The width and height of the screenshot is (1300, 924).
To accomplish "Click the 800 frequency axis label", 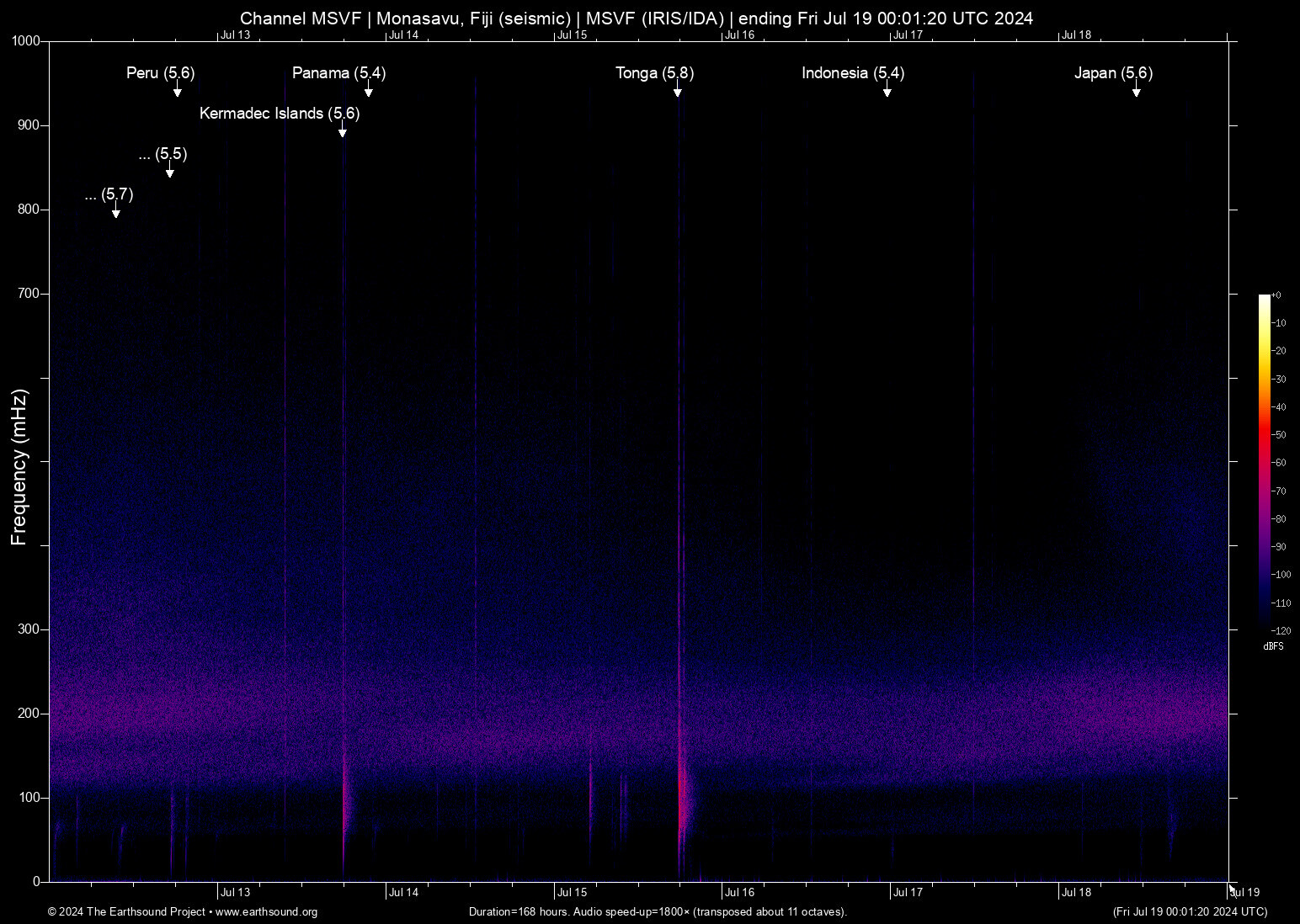I will click(29, 210).
